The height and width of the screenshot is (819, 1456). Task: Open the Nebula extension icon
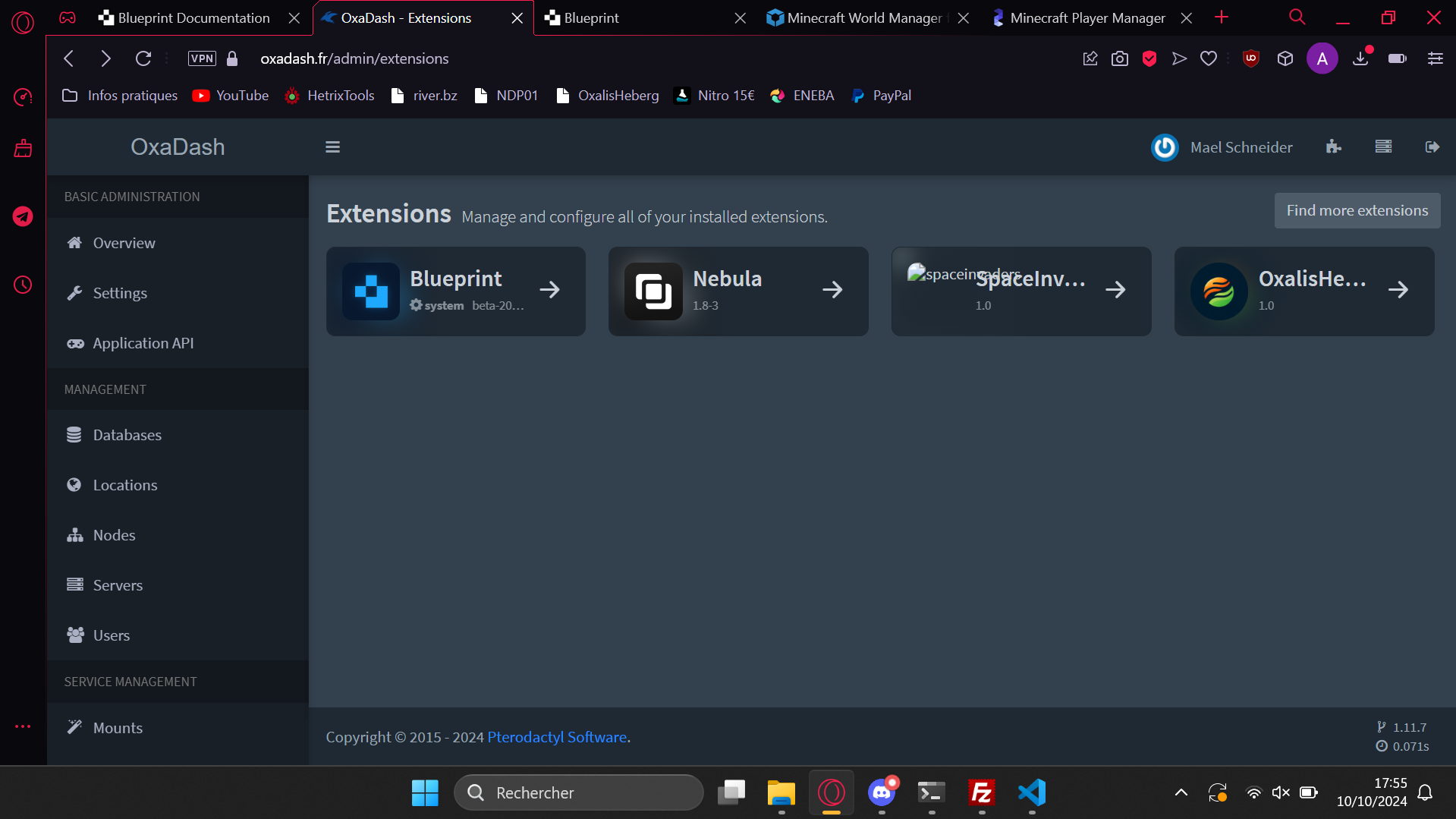653,291
